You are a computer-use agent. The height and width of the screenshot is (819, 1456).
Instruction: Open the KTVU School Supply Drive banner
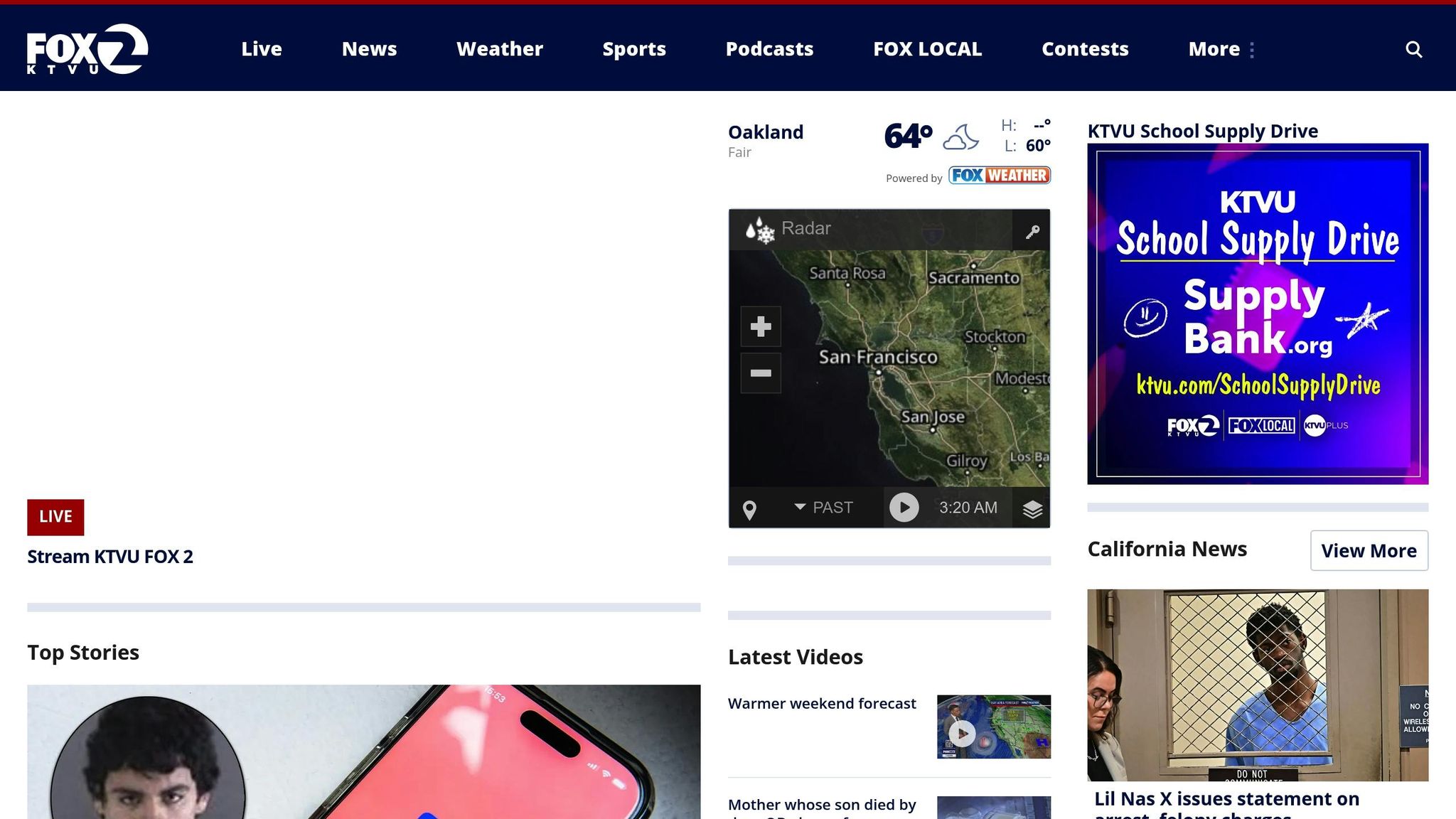[1258, 314]
